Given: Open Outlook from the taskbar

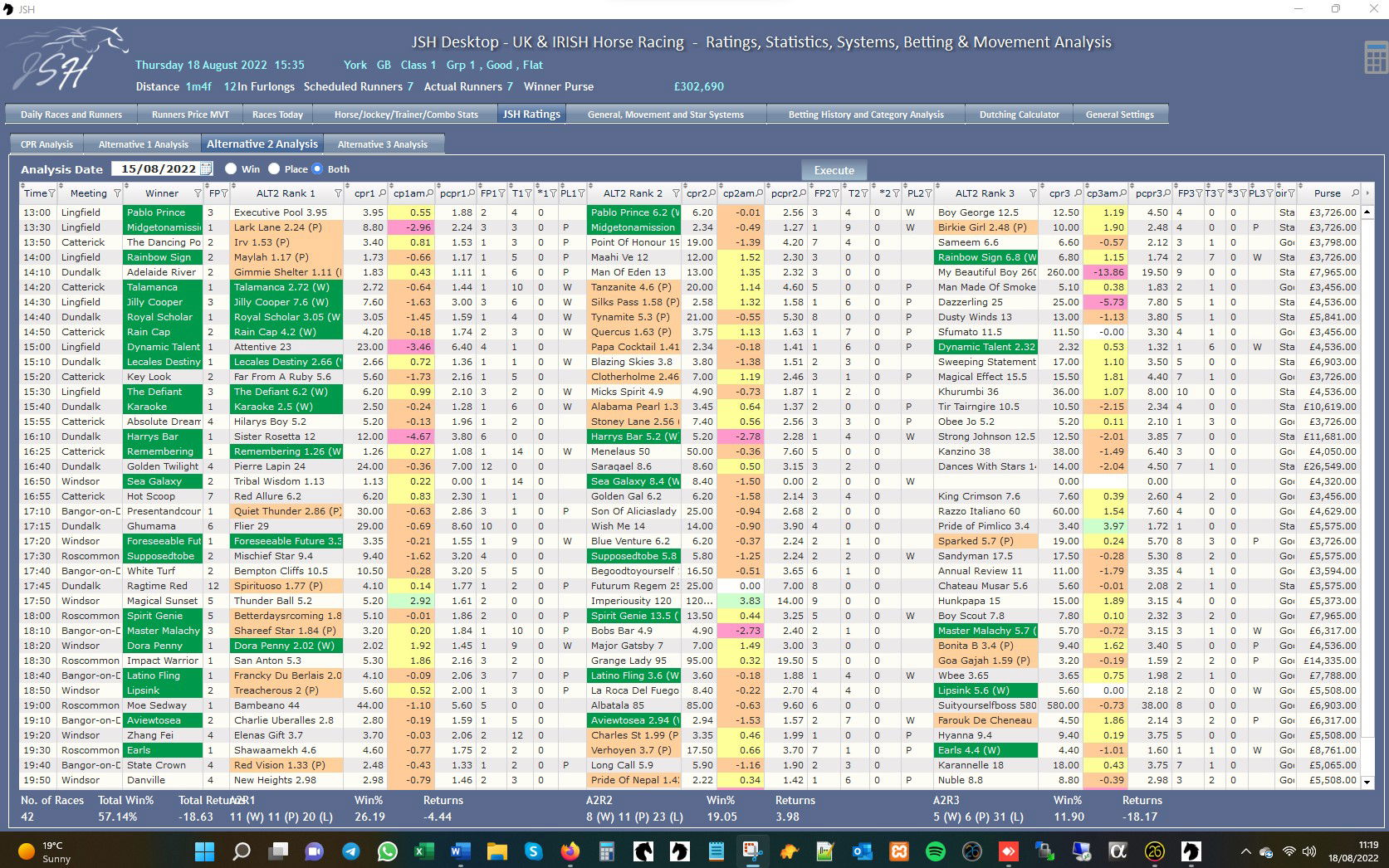Looking at the screenshot, I should 863,851.
